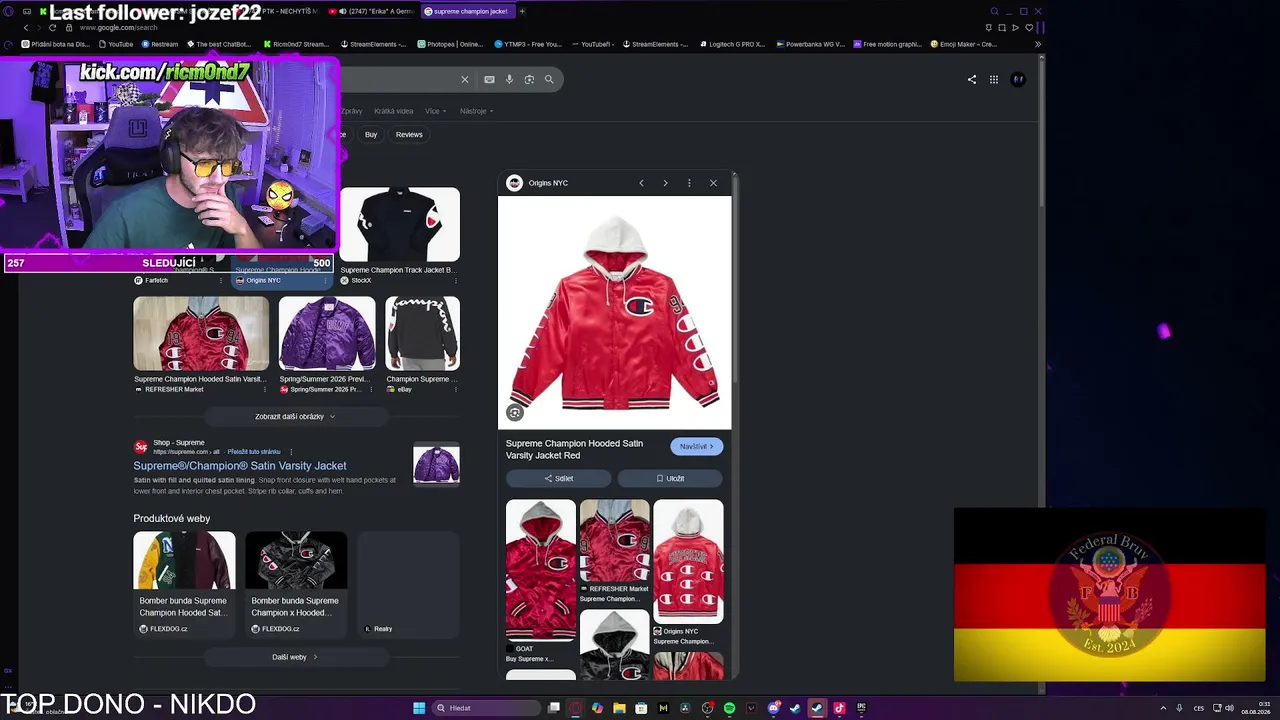Open TikTok from the taskbar
Viewport: 1280px width, 720px height.
point(839,708)
